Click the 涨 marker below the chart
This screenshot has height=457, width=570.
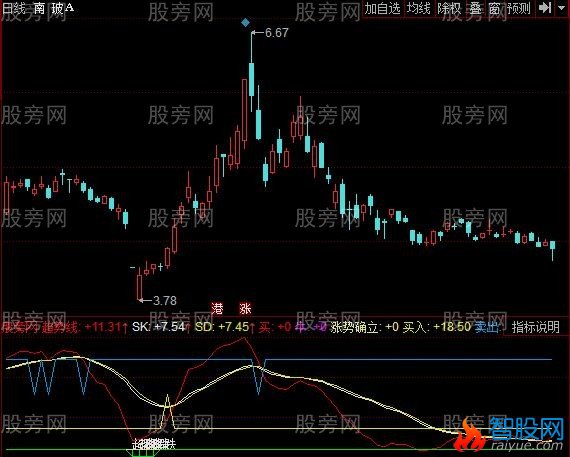coord(245,309)
